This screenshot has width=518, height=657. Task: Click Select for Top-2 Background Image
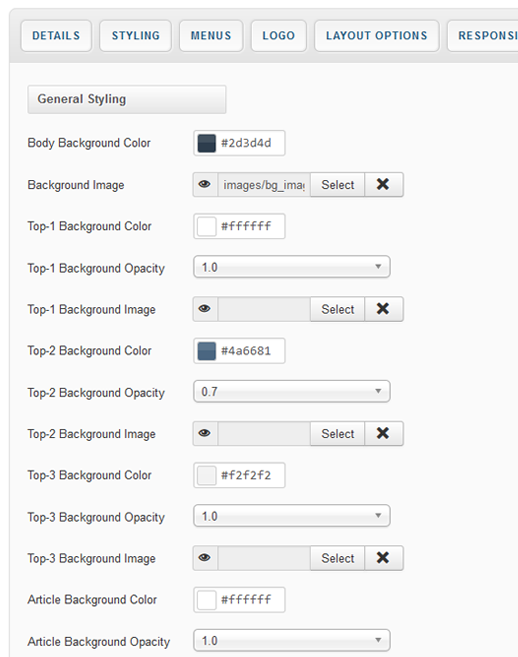(337, 433)
